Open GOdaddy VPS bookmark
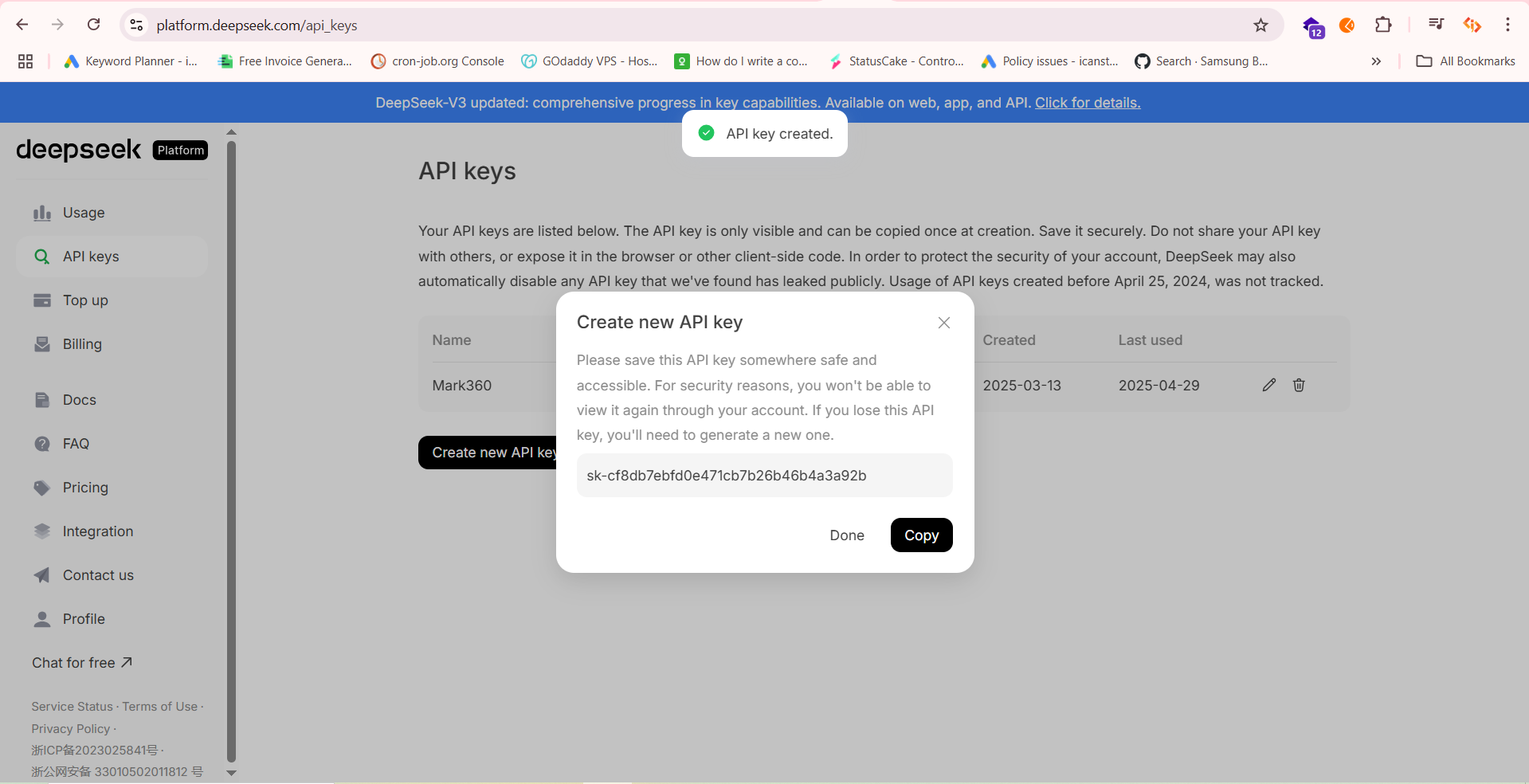The height and width of the screenshot is (784, 1529). coord(590,61)
